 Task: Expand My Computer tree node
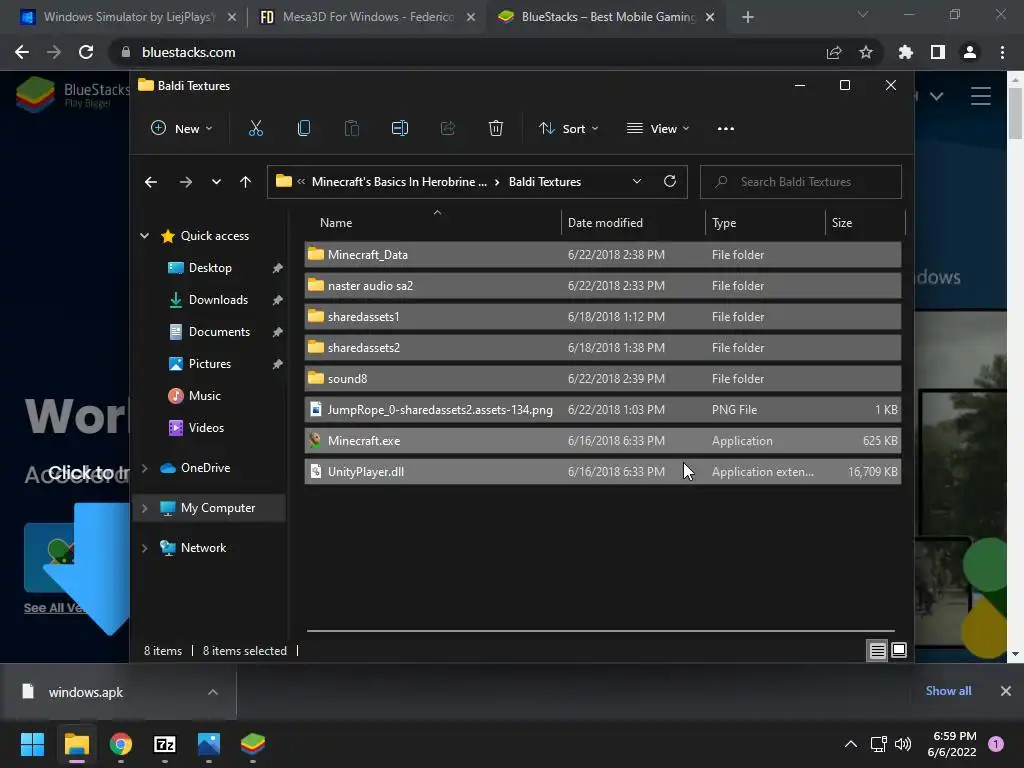[x=144, y=507]
